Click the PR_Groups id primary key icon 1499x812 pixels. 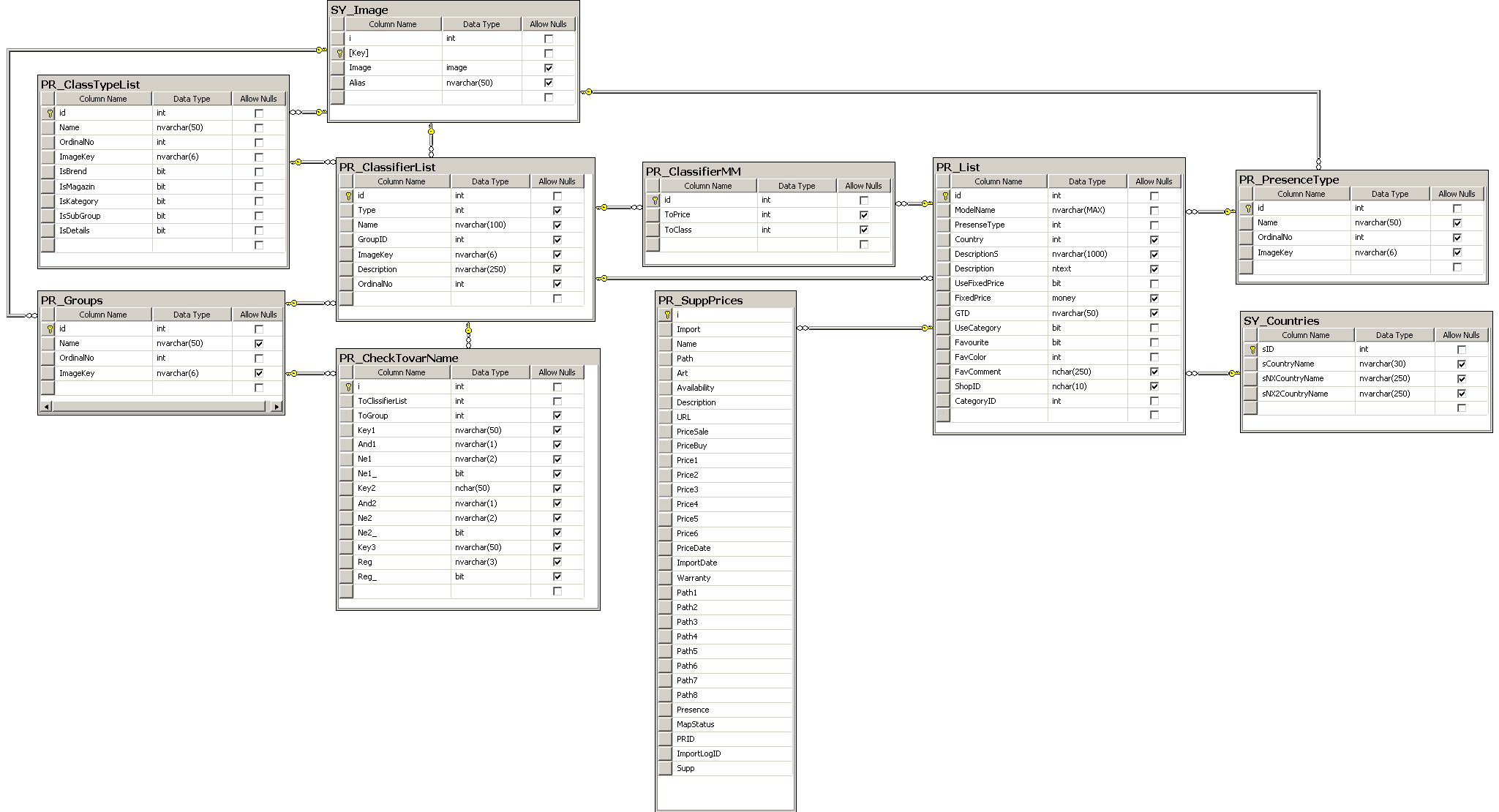(x=50, y=329)
